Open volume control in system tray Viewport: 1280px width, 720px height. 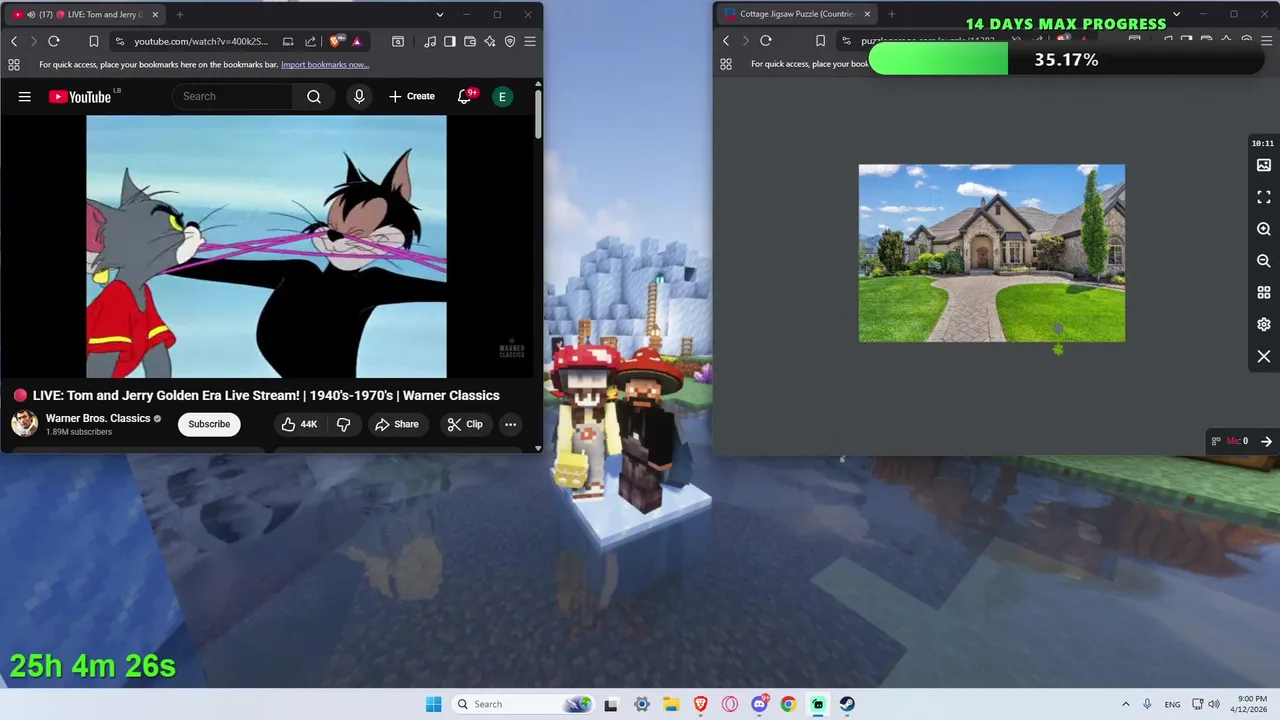click(x=1214, y=704)
